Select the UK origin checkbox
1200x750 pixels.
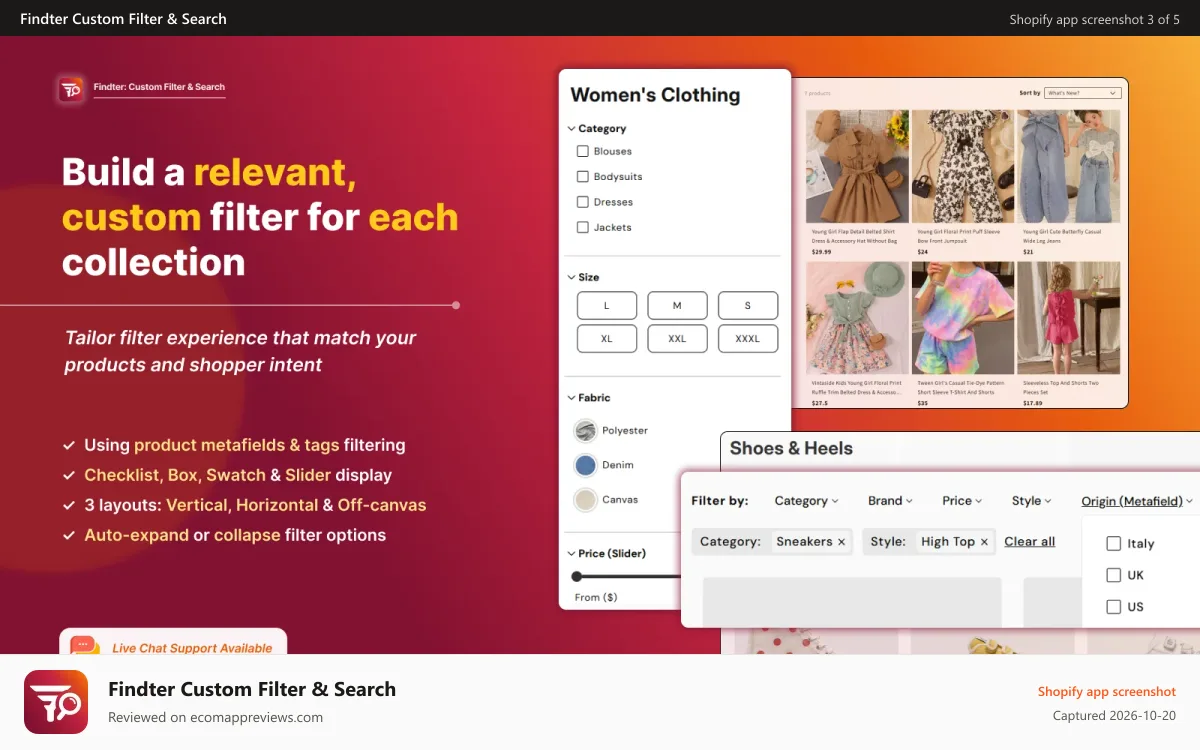click(1113, 575)
